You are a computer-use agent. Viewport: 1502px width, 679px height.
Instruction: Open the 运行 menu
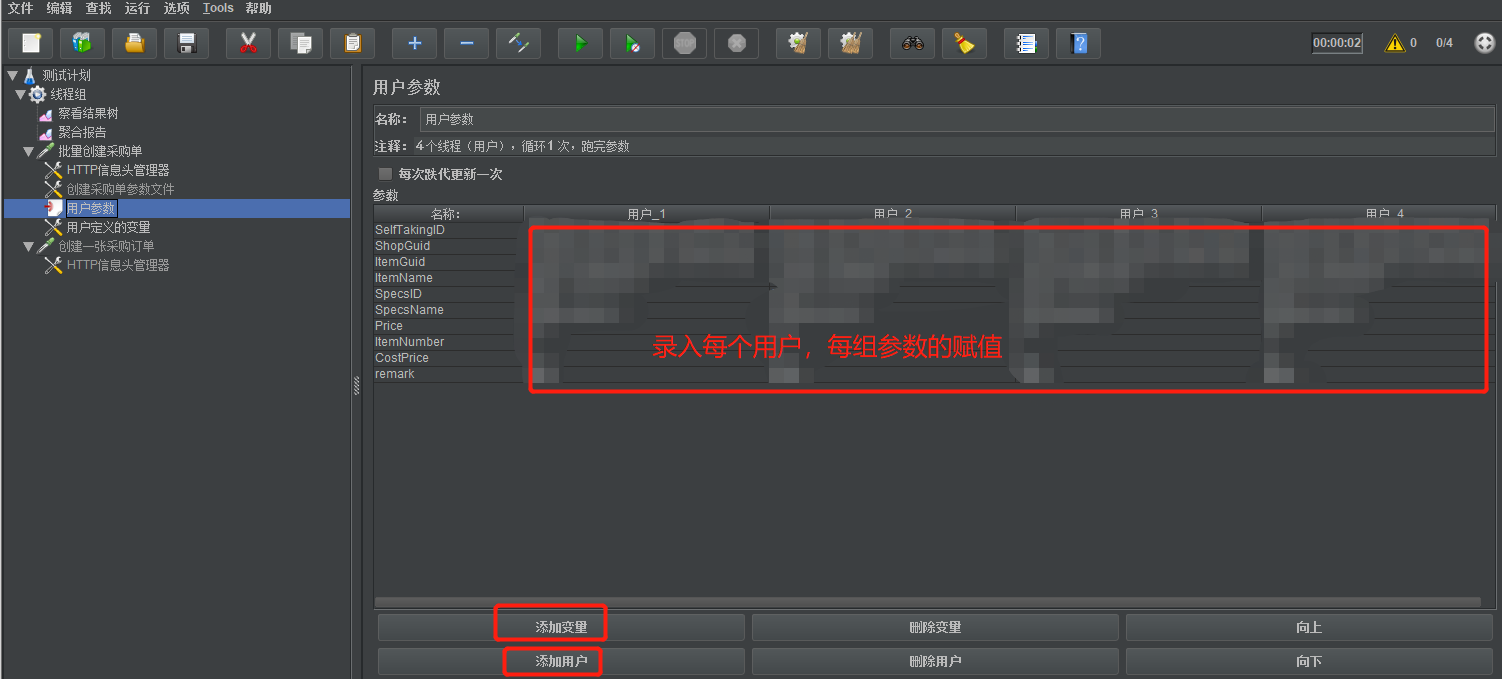pos(137,8)
